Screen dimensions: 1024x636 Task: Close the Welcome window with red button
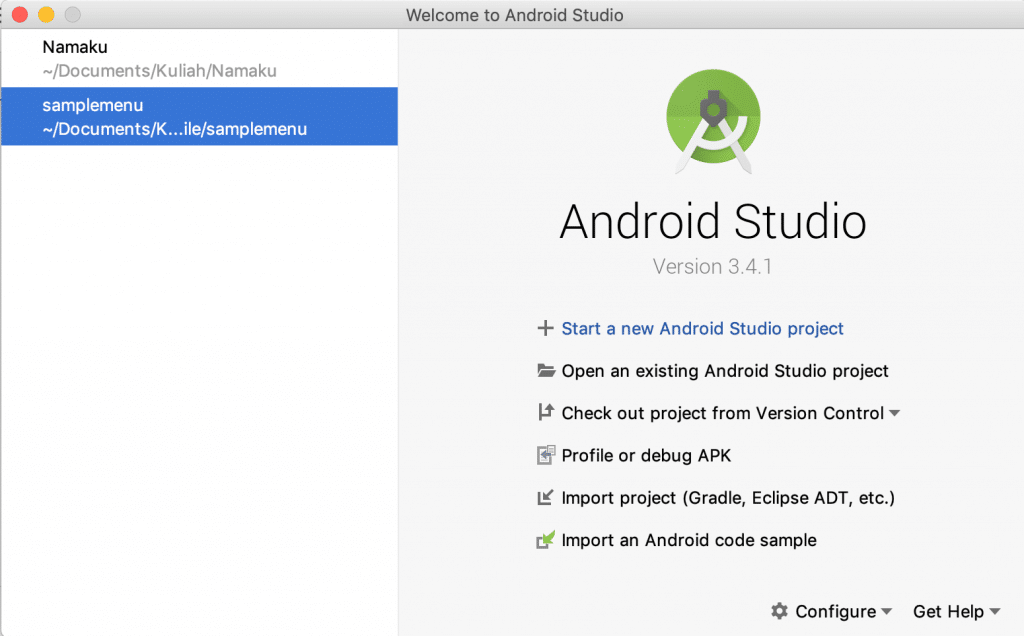click(20, 15)
